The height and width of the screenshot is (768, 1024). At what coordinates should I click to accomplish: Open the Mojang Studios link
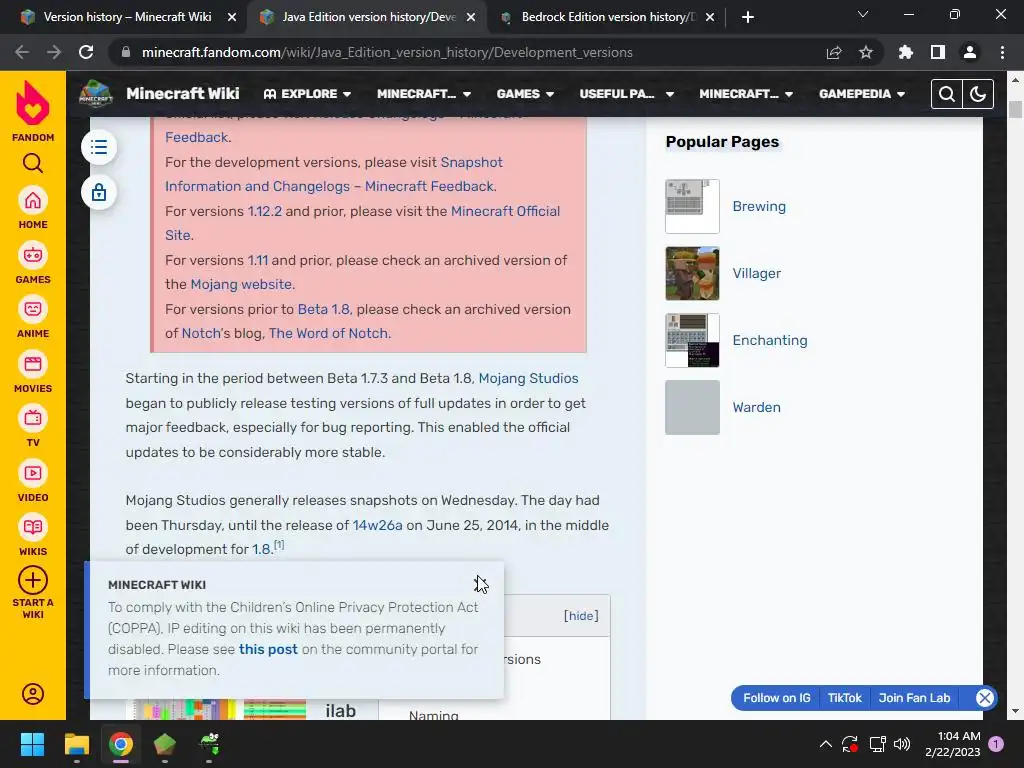pyautogui.click(x=528, y=378)
